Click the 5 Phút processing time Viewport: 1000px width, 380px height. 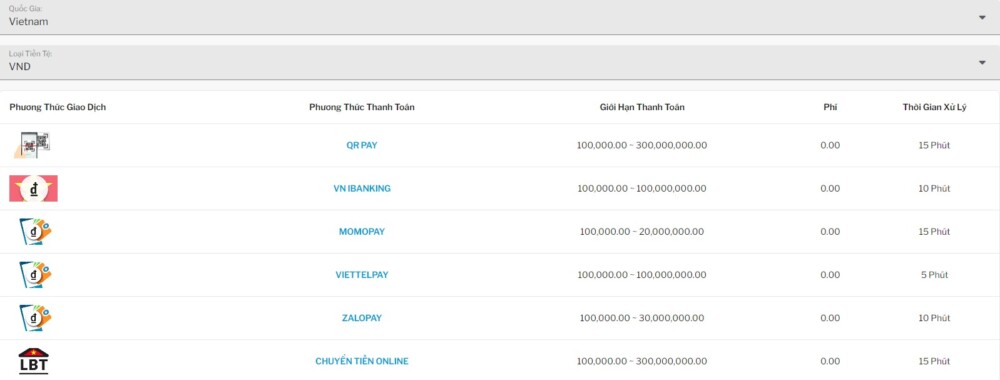coord(934,275)
